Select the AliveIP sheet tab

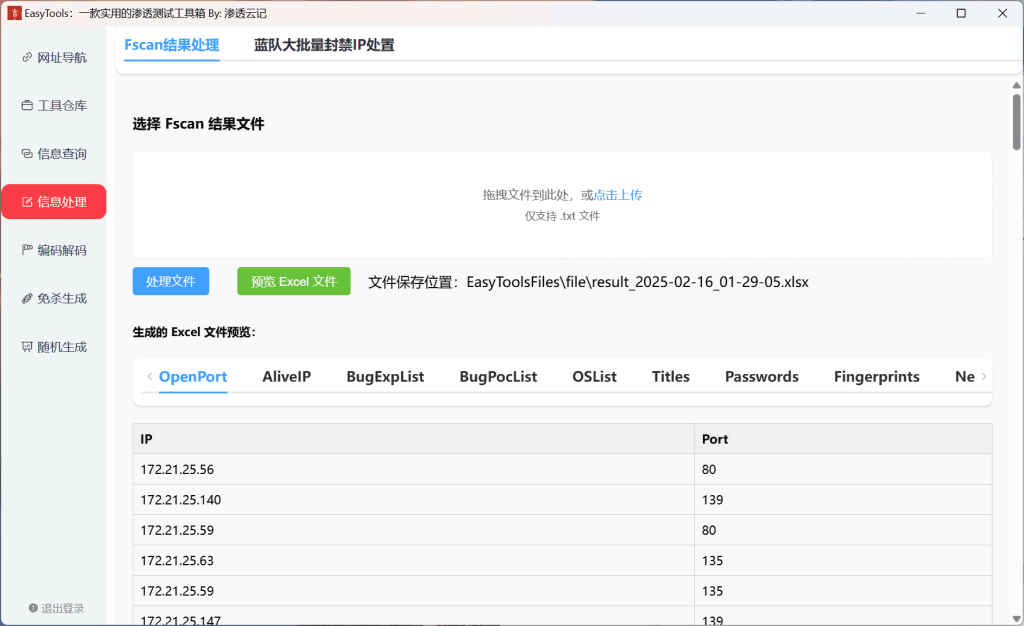tap(287, 377)
